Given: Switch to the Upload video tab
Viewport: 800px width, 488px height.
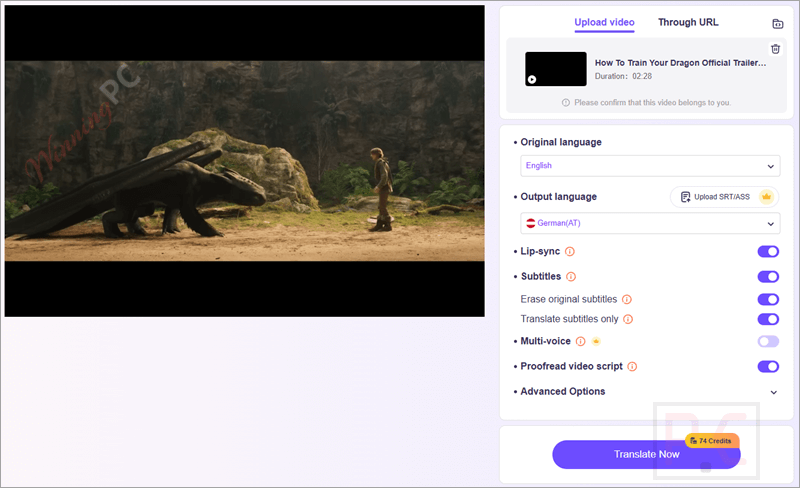Looking at the screenshot, I should point(604,22).
